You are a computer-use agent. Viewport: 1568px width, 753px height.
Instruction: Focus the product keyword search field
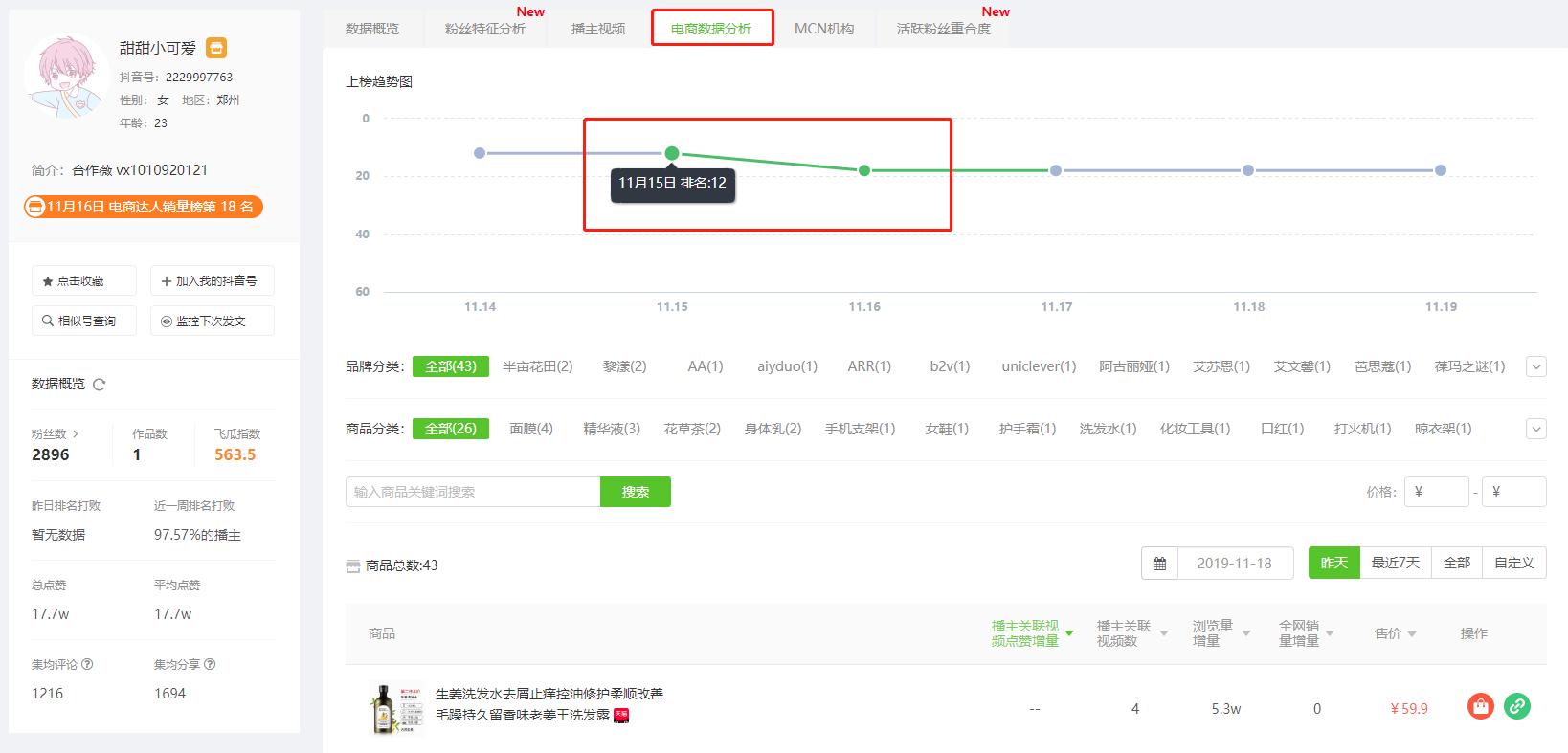coord(473,492)
